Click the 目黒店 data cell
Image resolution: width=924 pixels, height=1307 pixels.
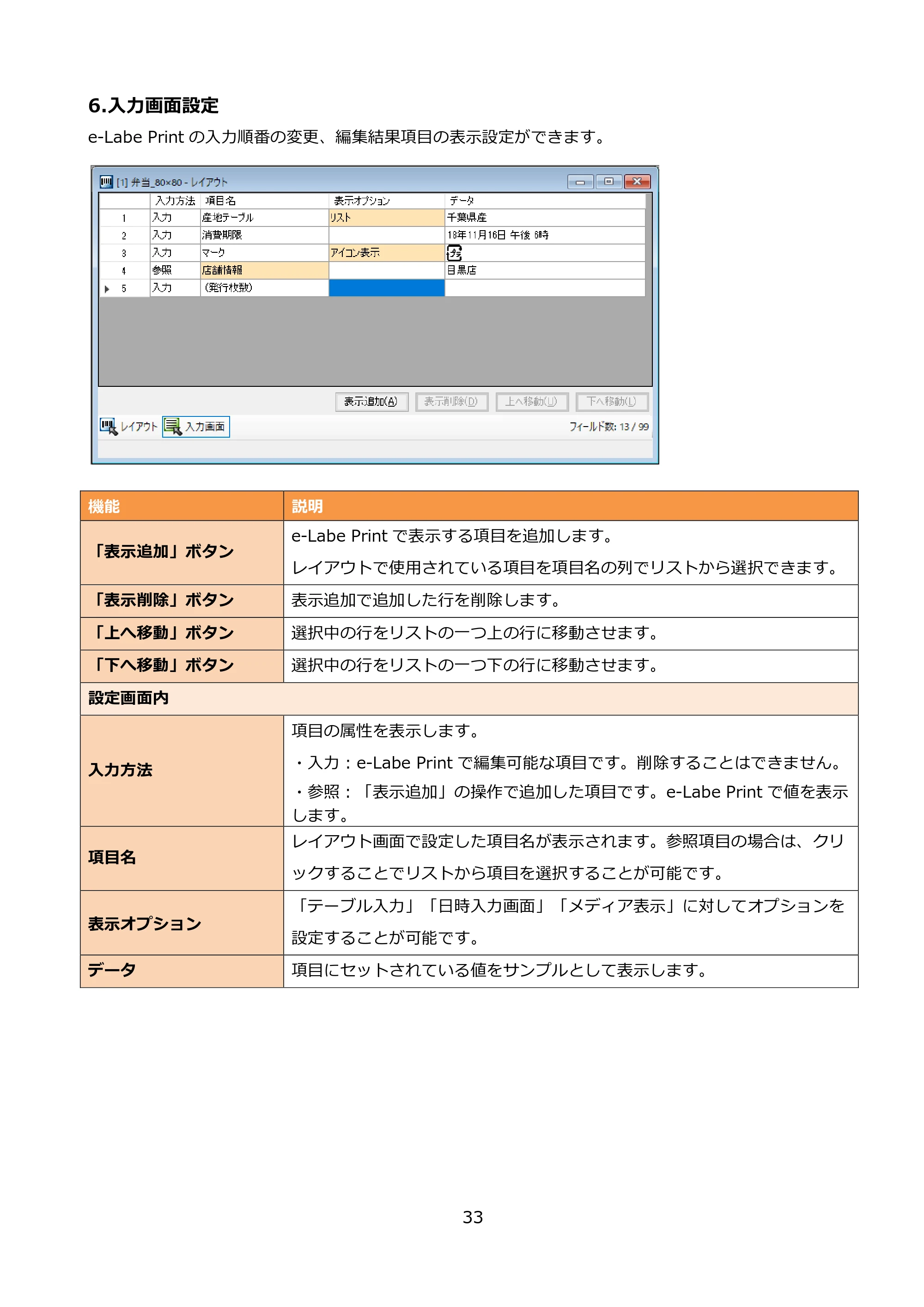coord(545,270)
